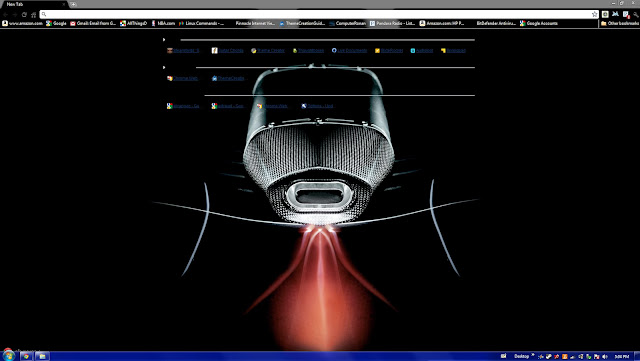Screen dimensions: 640x361
Task: Go back with the browser back arrow
Action: click(x=5, y=14)
